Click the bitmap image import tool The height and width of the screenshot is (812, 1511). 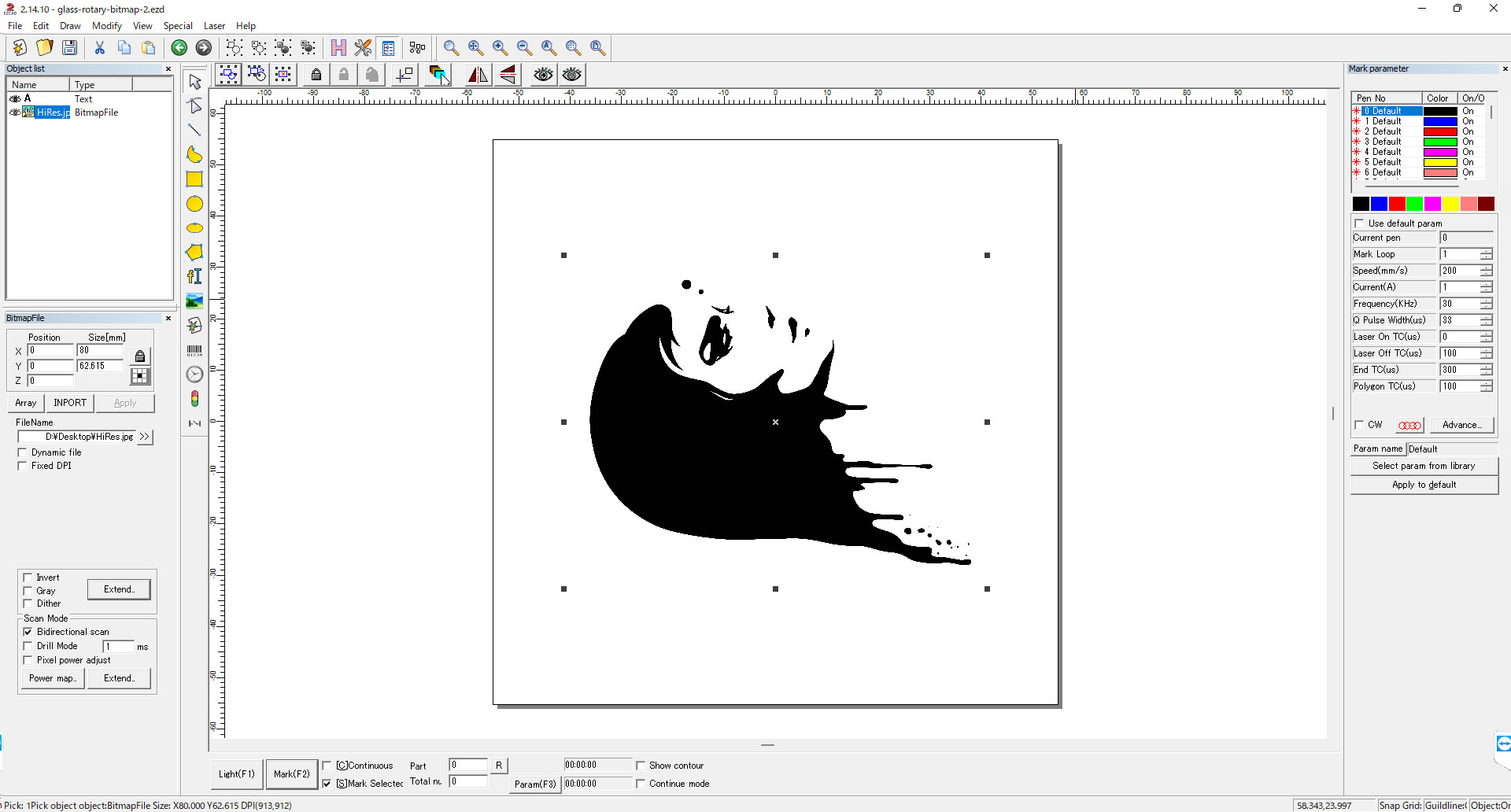pos(194,301)
